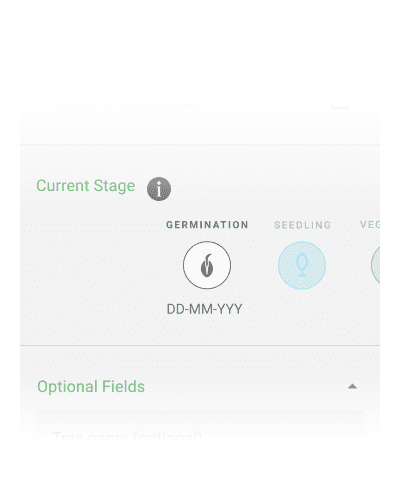Open the Current Stage info icon
Viewport: 400px width, 501px height.
click(x=159, y=189)
